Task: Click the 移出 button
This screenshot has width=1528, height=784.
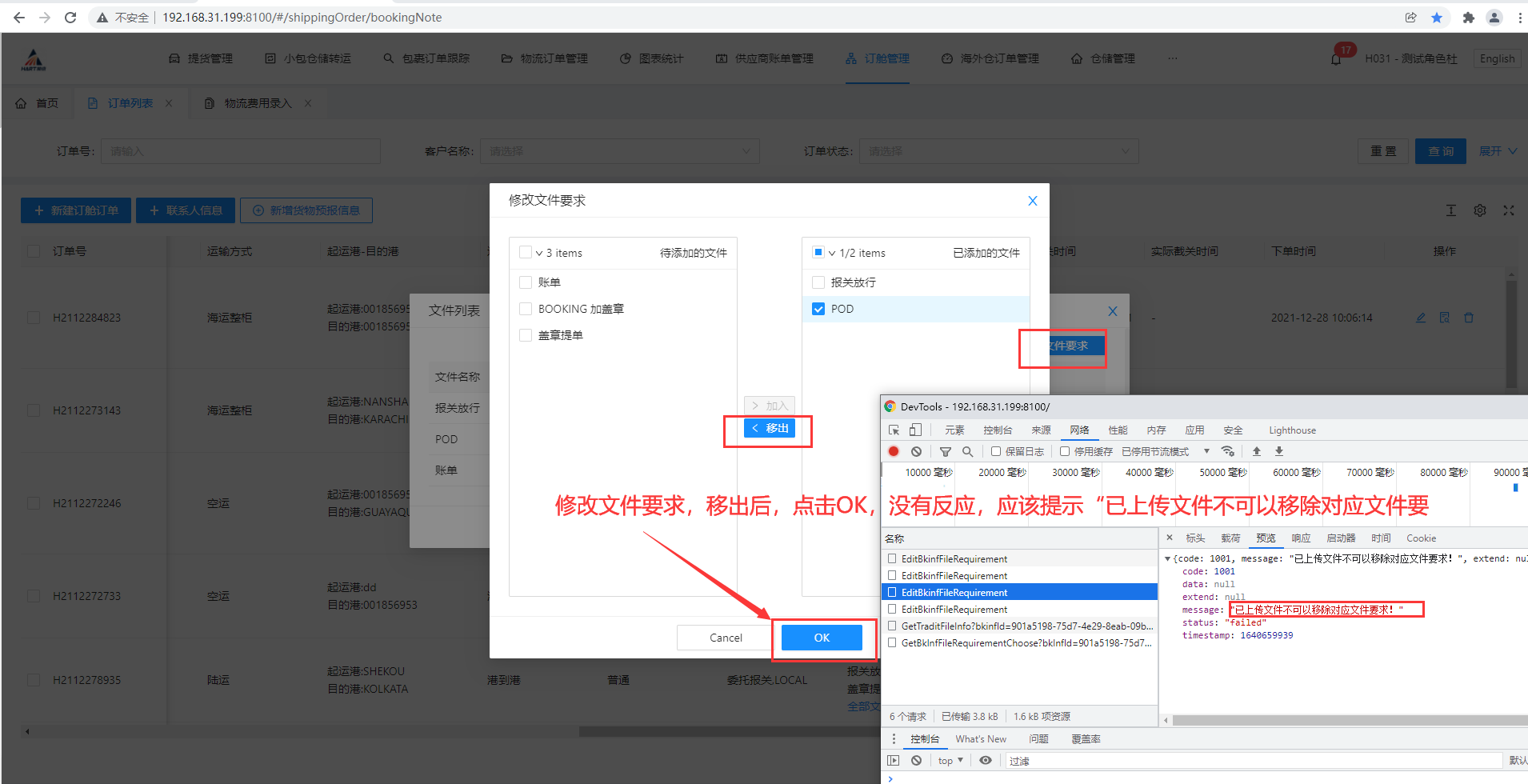Action: (769, 428)
